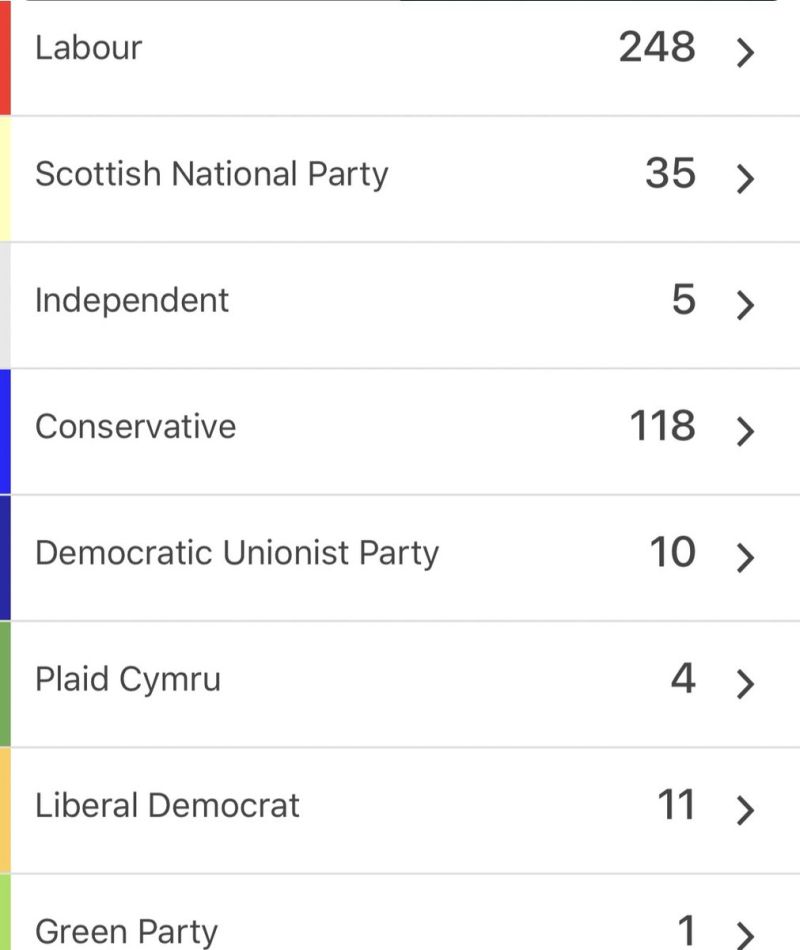Select Scottish National Party label

(212, 175)
